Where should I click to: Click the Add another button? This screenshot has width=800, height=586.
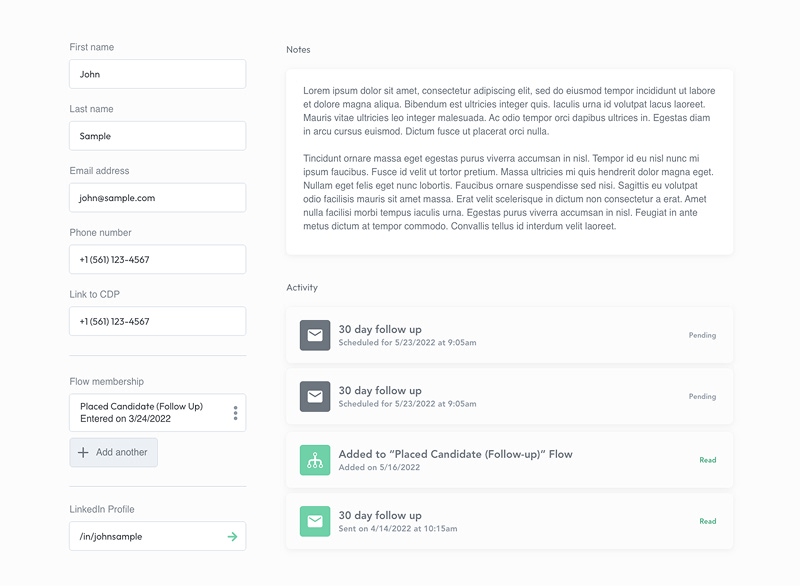113,452
